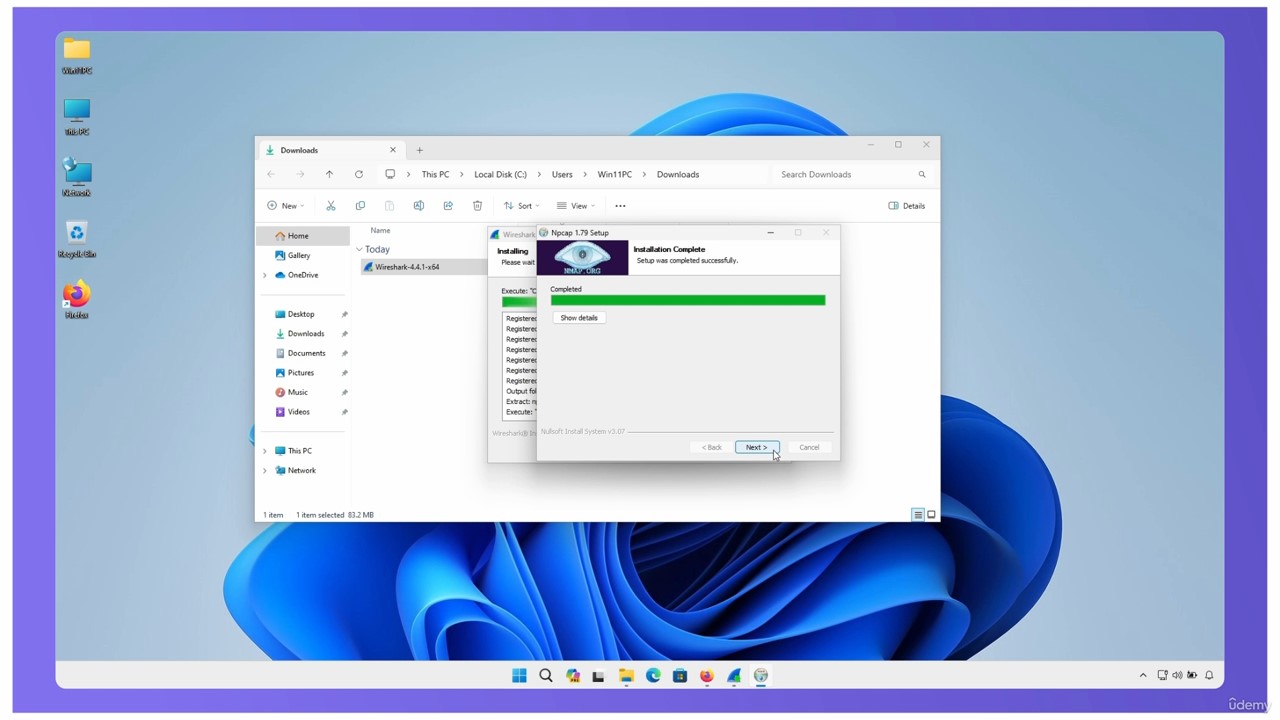Open notifications bell in system tray
This screenshot has width=1280, height=720.
coord(1209,676)
